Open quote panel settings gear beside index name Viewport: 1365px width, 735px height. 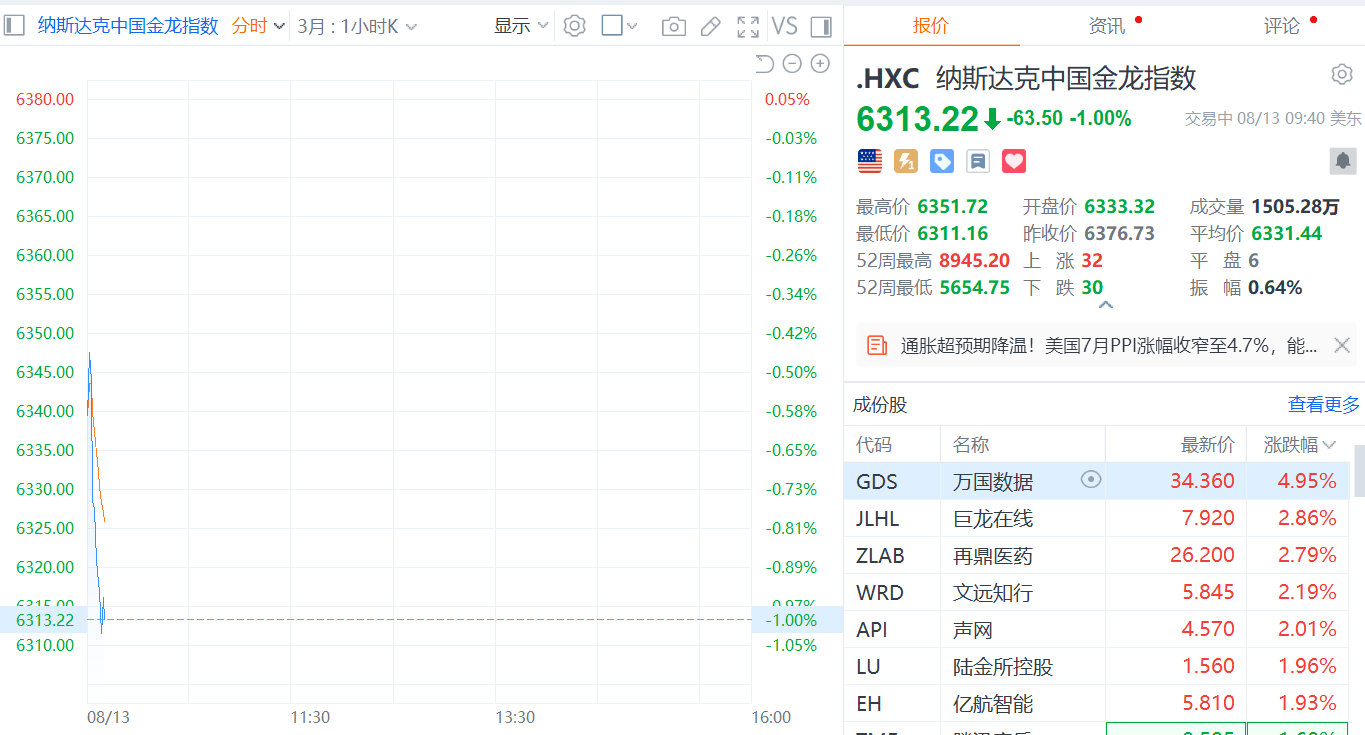pos(1341,75)
